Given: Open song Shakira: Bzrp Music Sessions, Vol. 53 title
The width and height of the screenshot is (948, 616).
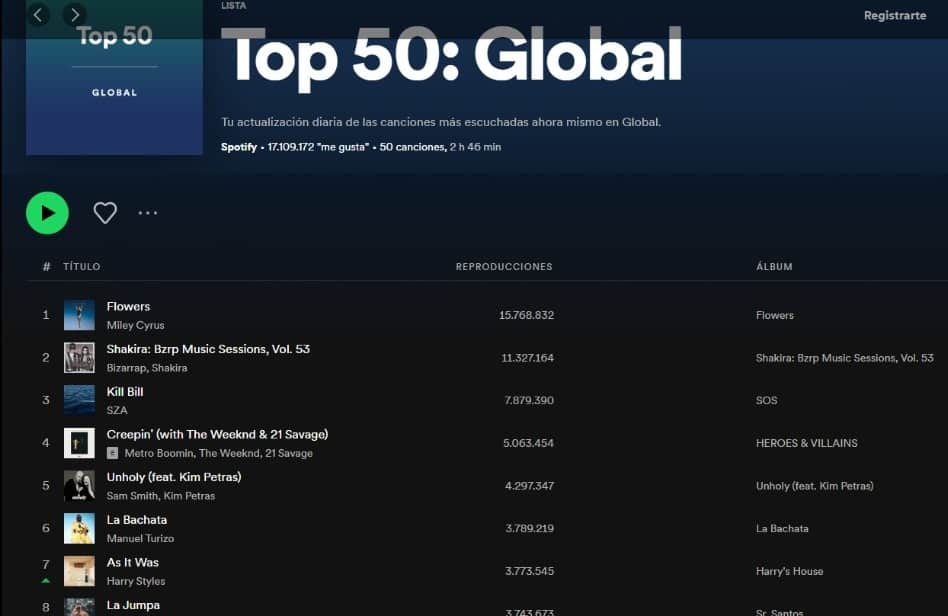Looking at the screenshot, I should pyautogui.click(x=208, y=349).
